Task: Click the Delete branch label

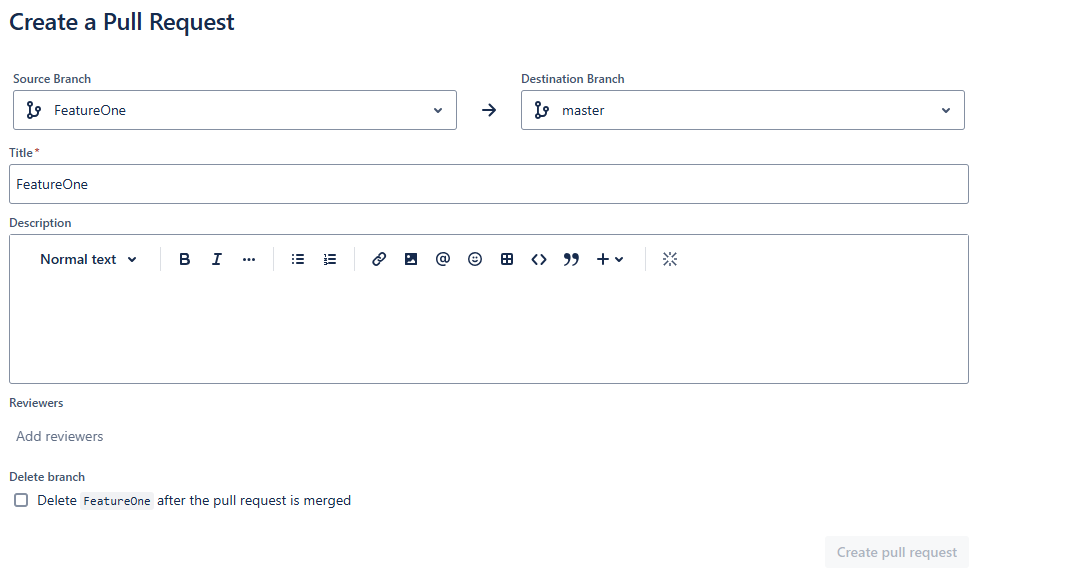Action: [x=47, y=477]
